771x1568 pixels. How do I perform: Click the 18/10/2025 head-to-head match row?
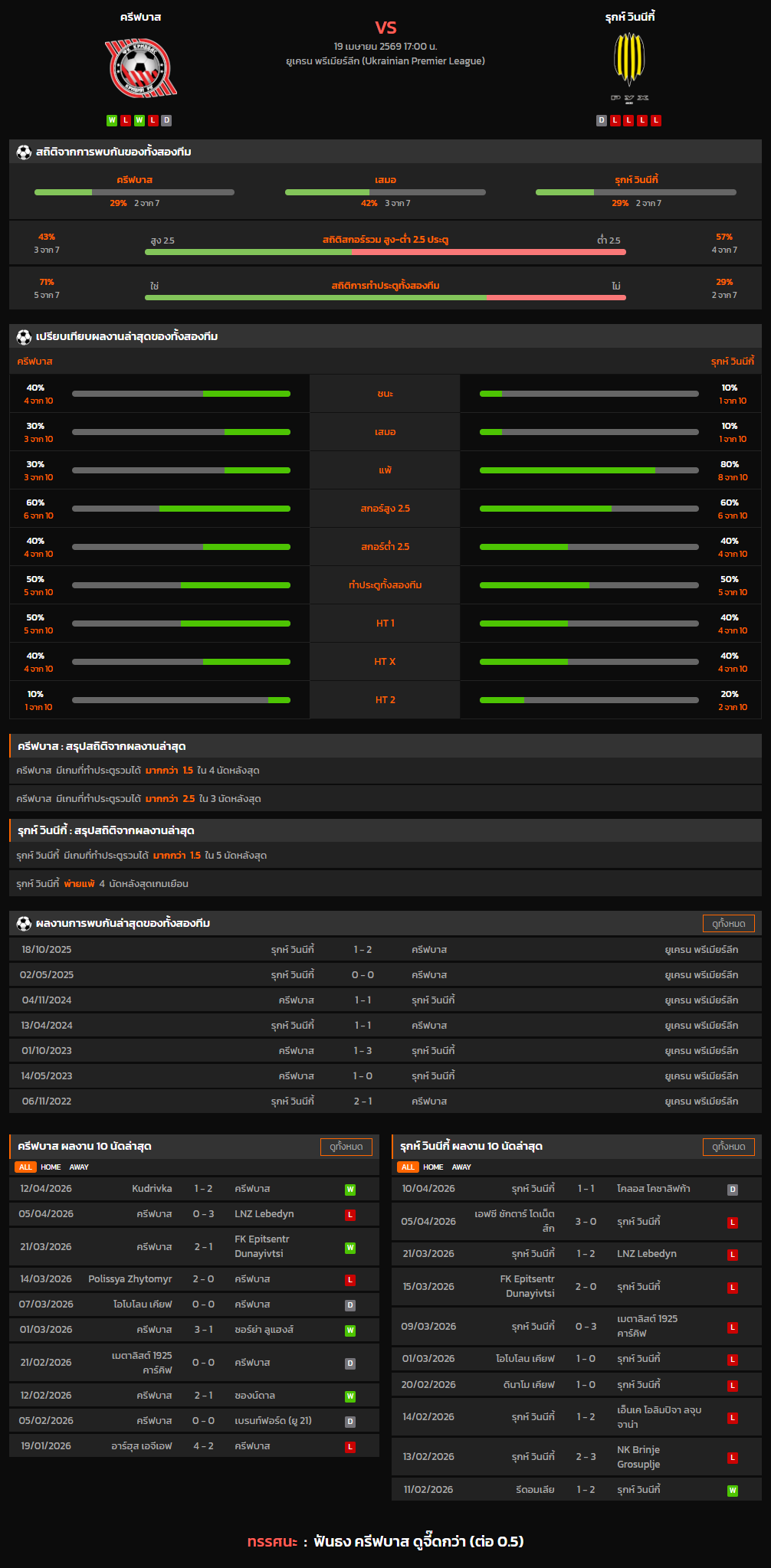click(x=385, y=950)
